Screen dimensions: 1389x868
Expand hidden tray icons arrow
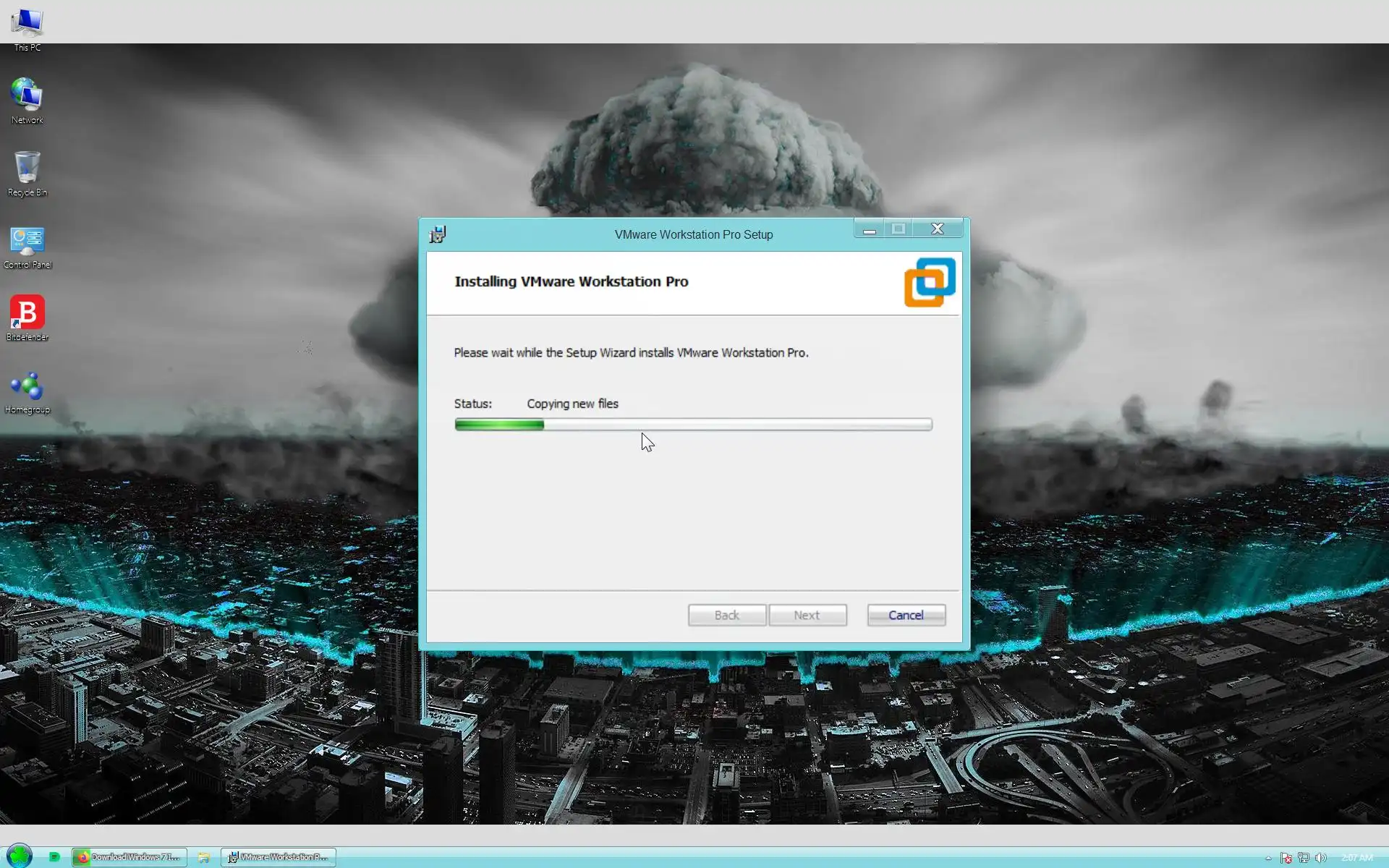click(x=1268, y=858)
